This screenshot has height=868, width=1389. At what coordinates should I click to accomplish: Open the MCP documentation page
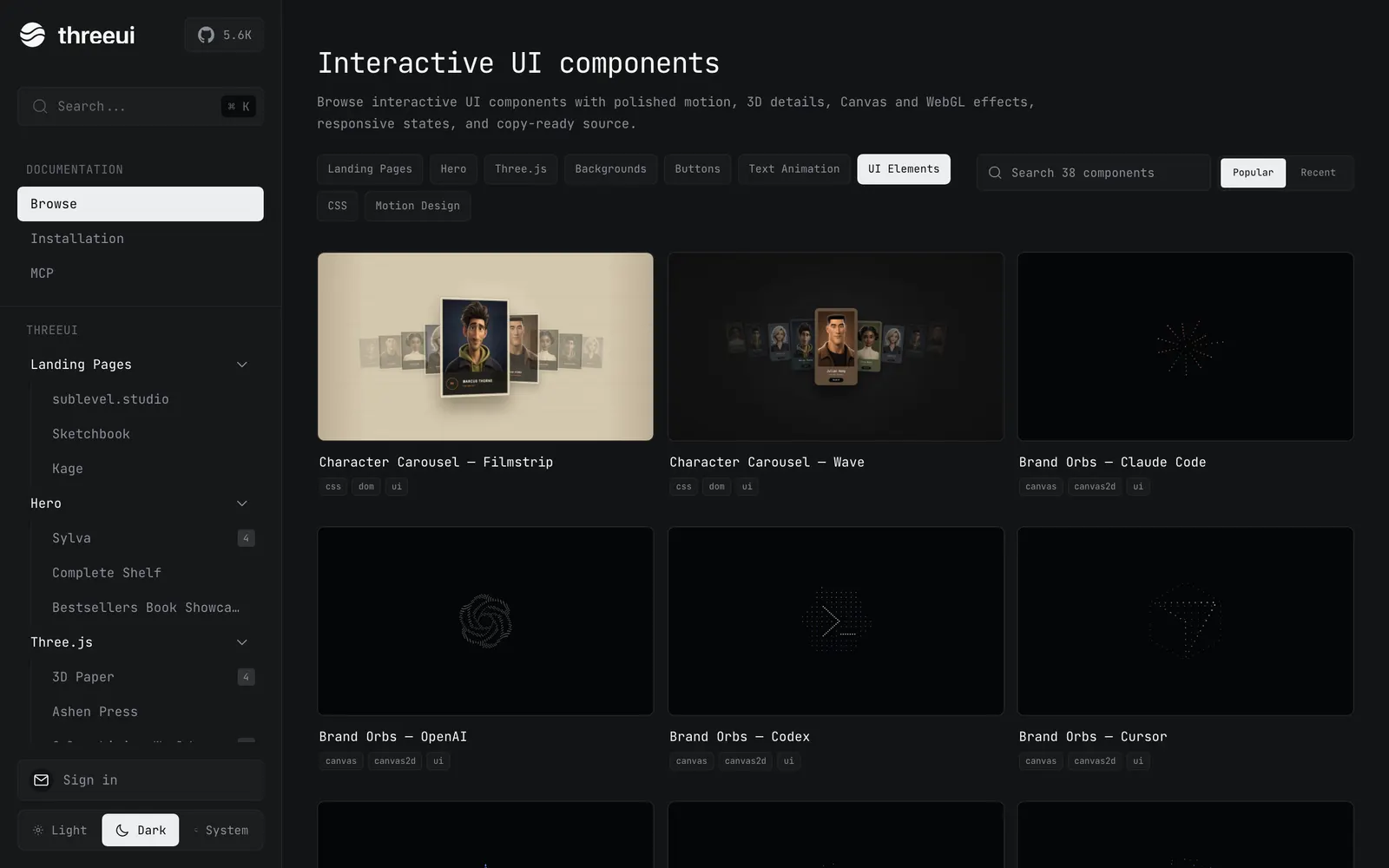[x=141, y=273]
